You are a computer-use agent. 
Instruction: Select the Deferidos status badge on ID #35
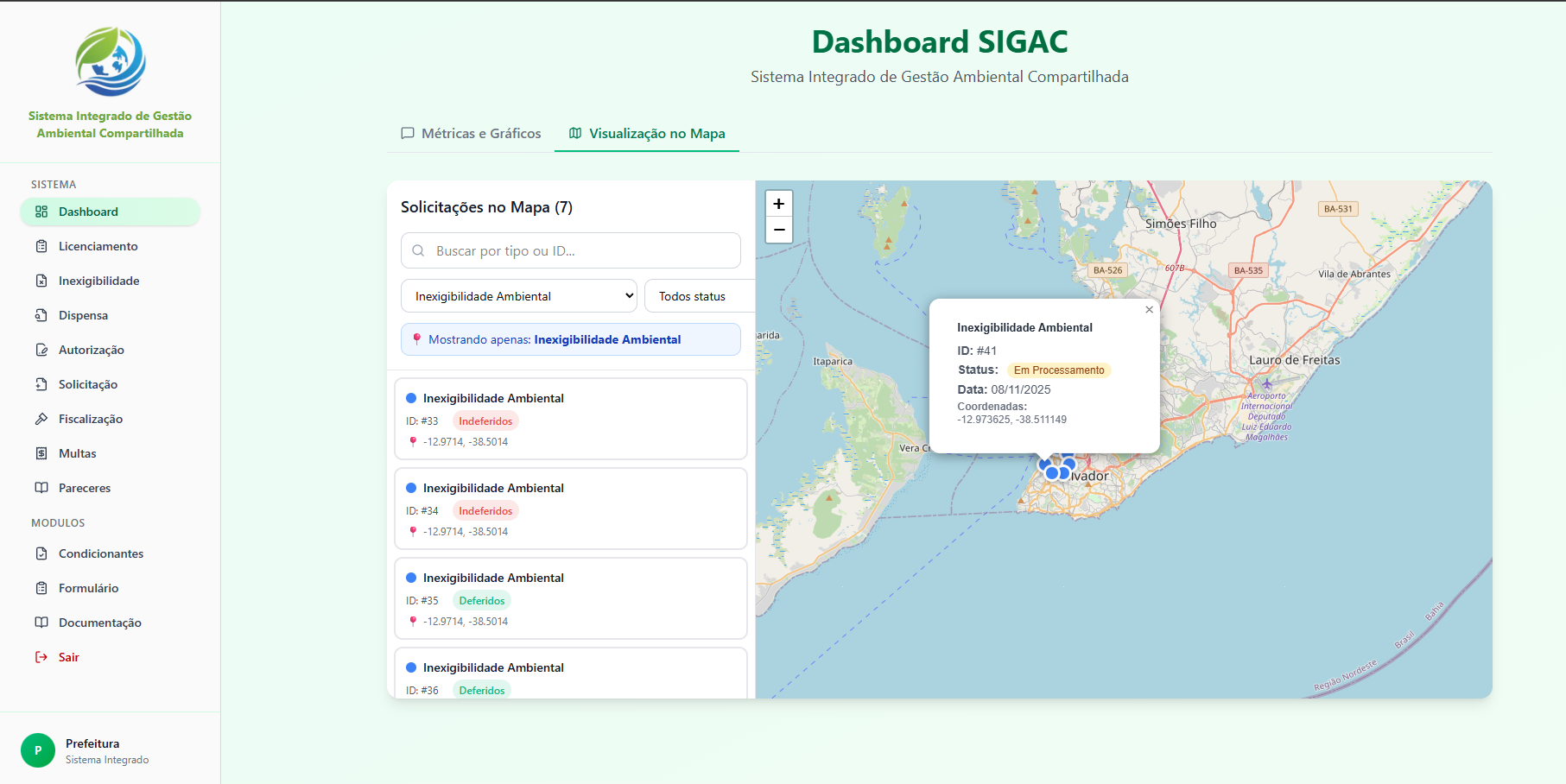click(481, 599)
